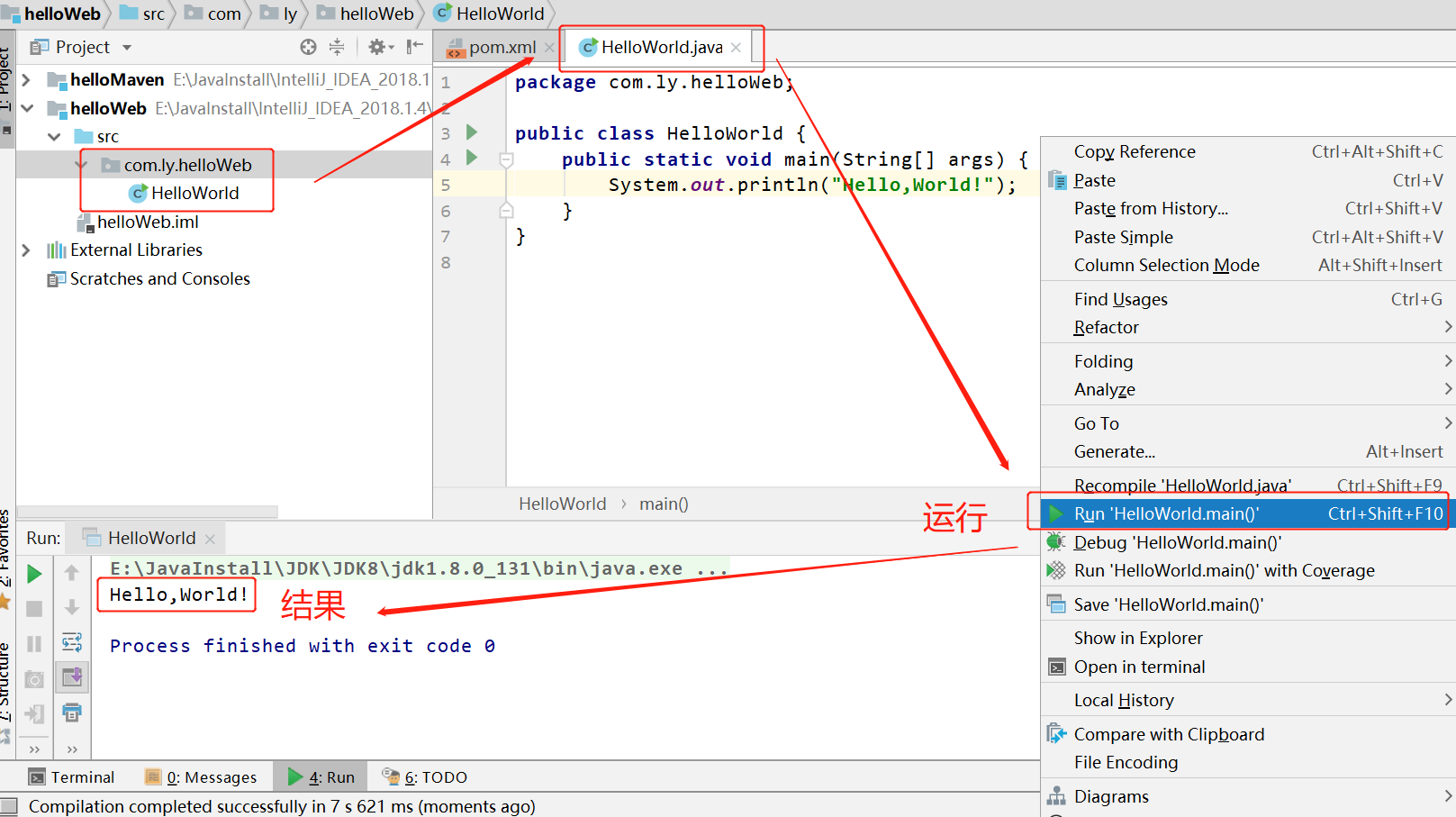Viewport: 1456px width, 817px height.
Task: Click the Open in terminal icon
Action: 1056,667
